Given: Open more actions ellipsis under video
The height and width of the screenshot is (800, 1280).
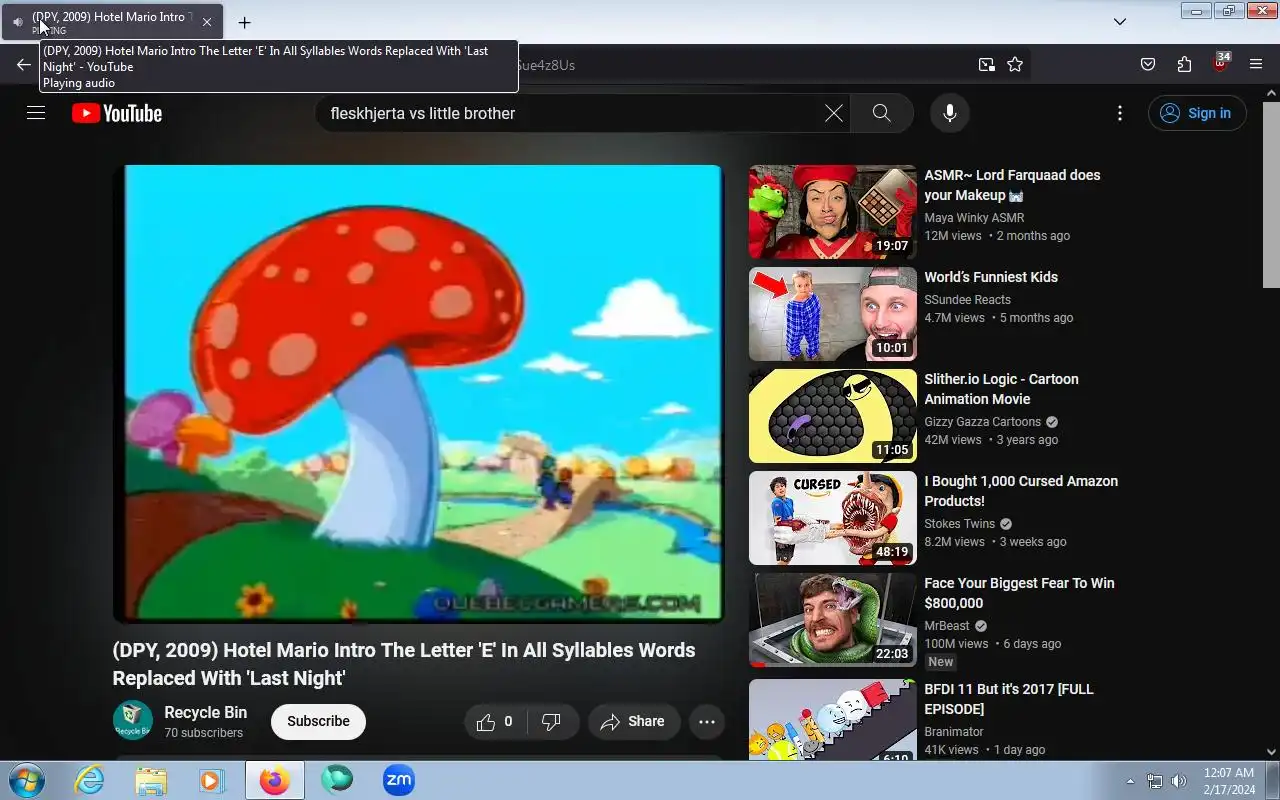Looking at the screenshot, I should [x=706, y=722].
